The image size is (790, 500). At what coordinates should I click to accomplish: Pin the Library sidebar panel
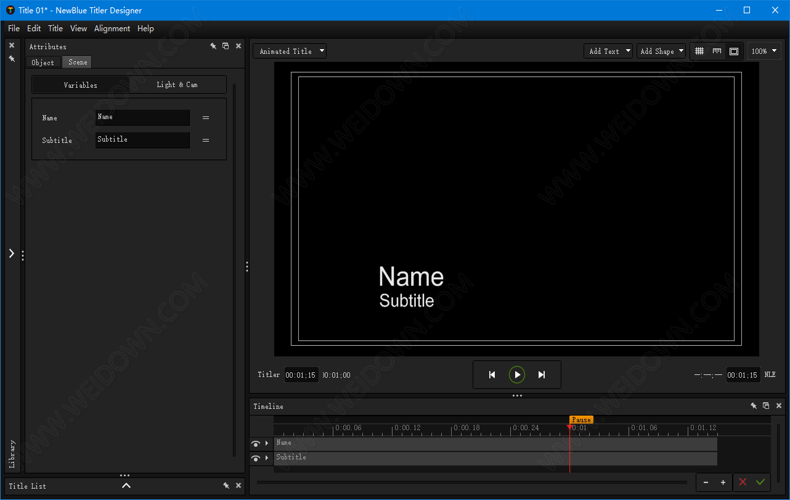12,58
